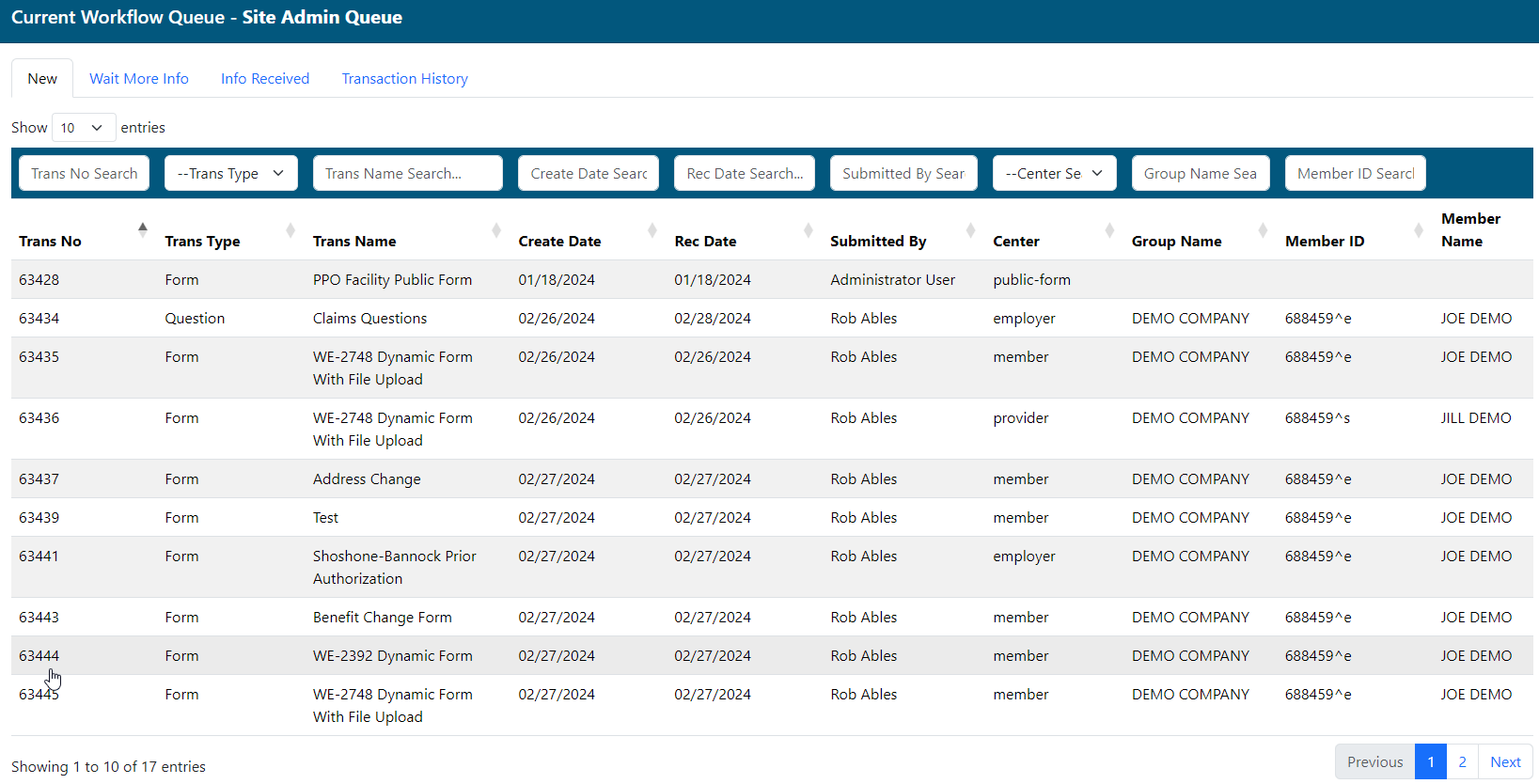Viewport: 1539px width, 784px height.
Task: Click page 2 in pagination
Action: click(1462, 762)
